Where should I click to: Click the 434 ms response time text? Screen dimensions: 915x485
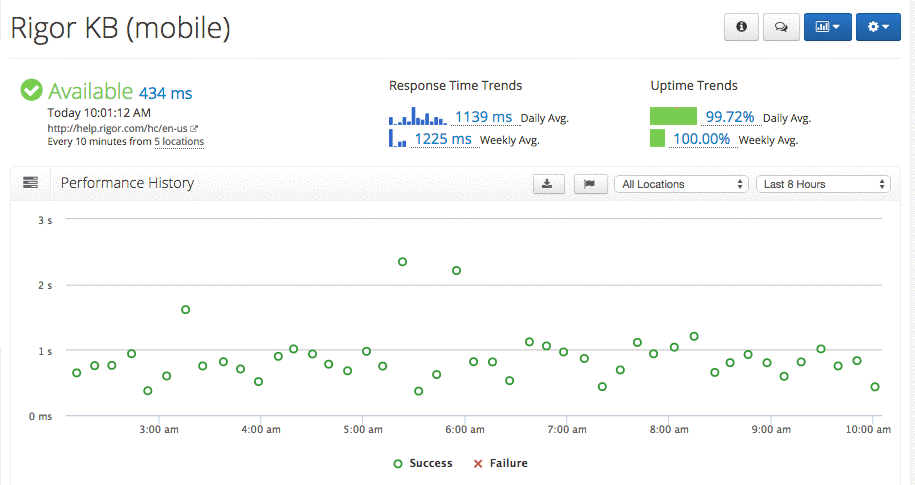(x=165, y=93)
